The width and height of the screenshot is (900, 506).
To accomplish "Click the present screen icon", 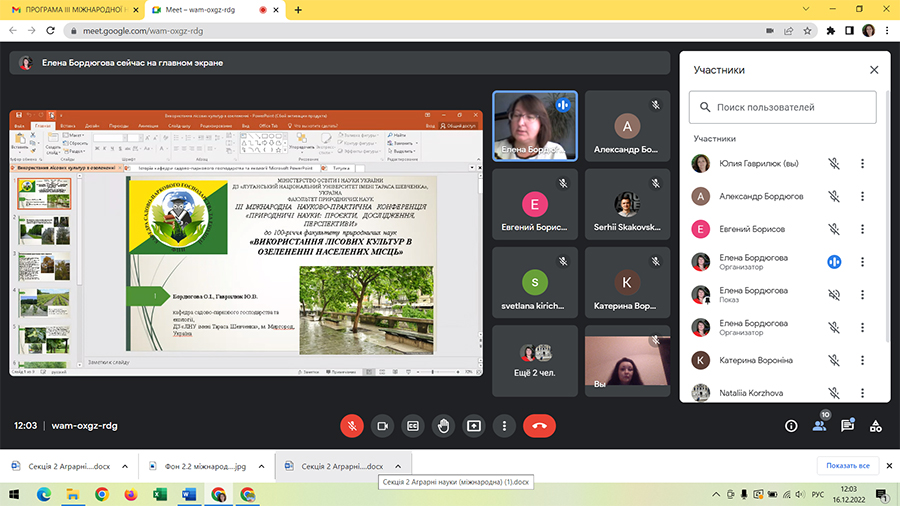I will (x=474, y=425).
